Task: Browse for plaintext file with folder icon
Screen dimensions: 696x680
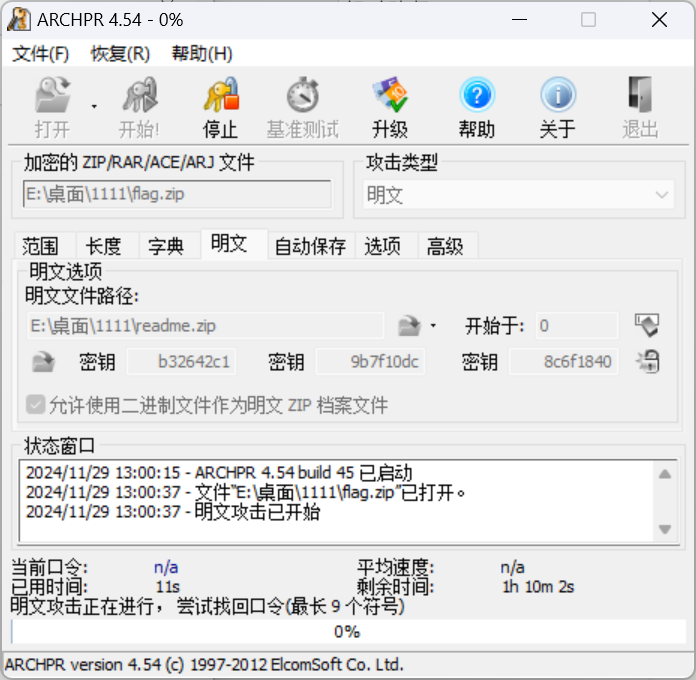Action: (x=409, y=326)
